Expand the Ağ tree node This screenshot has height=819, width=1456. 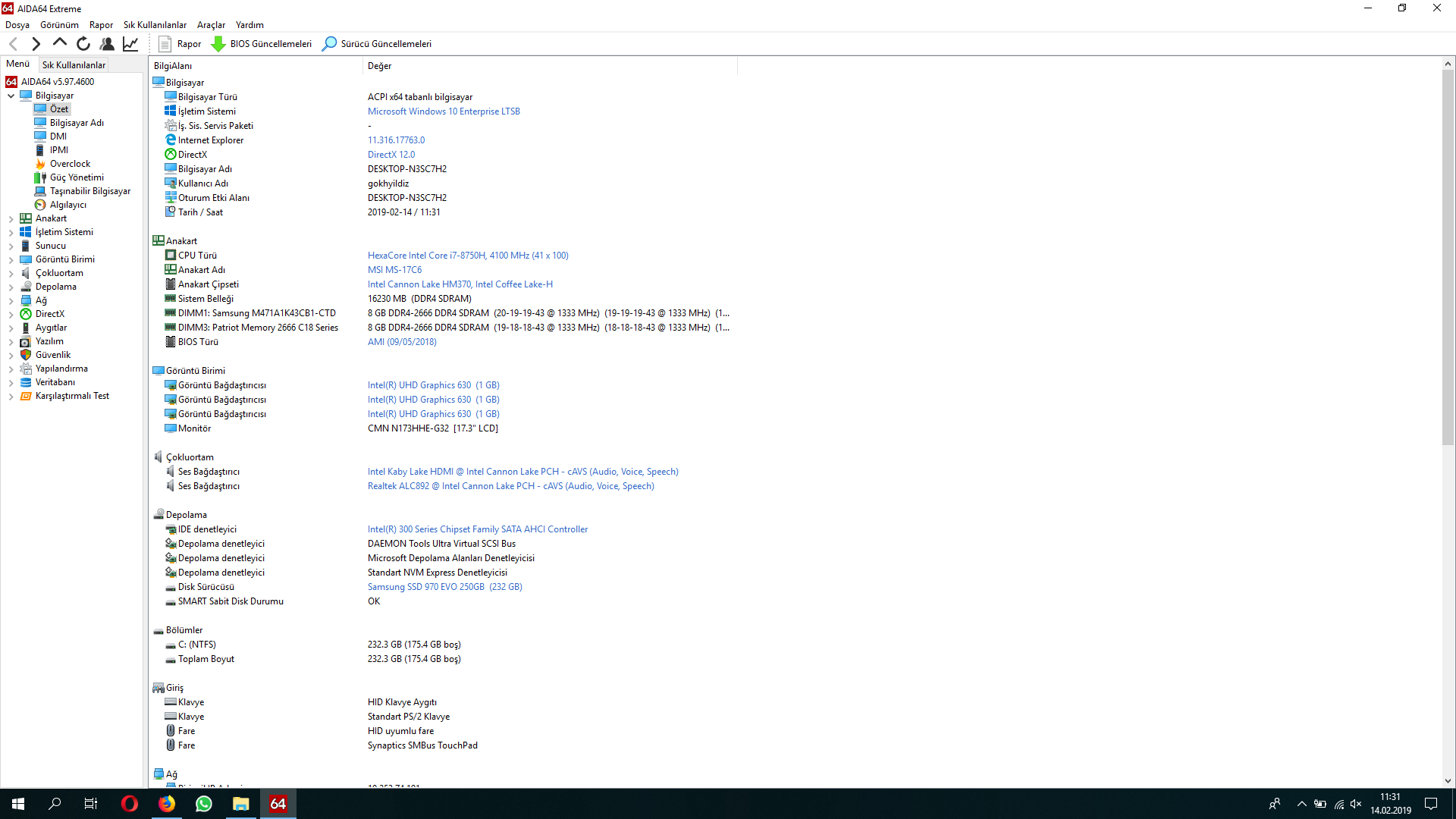[11, 300]
